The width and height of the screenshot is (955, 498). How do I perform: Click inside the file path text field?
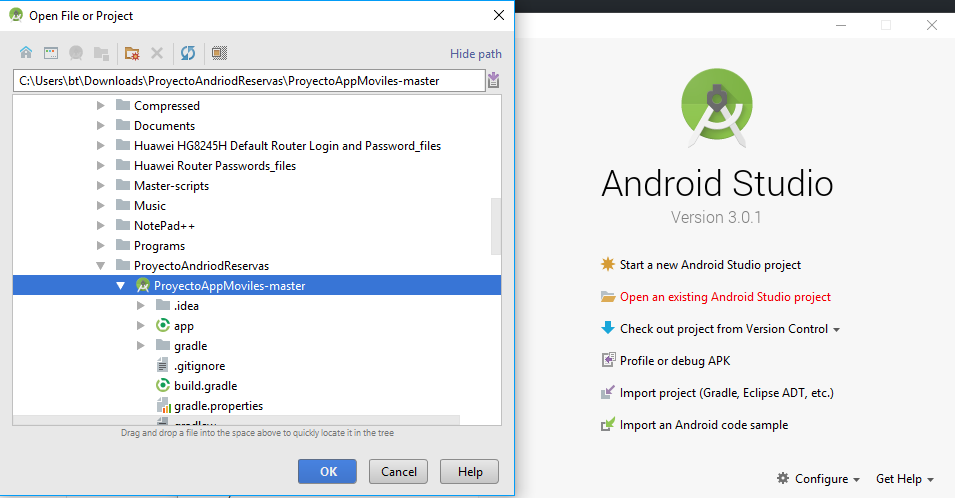pos(249,80)
